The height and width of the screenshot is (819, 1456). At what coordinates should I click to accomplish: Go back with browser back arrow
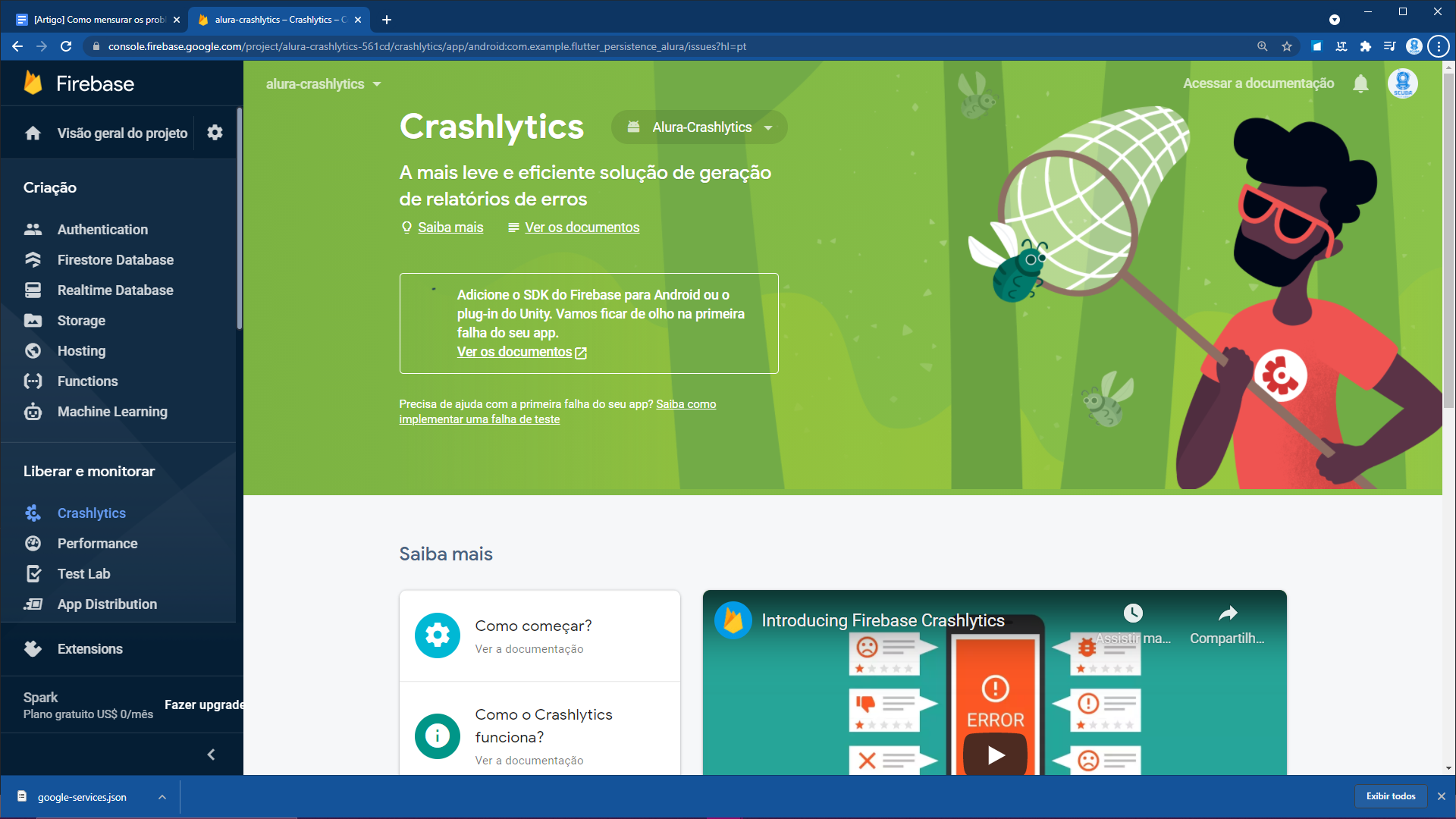[x=17, y=46]
